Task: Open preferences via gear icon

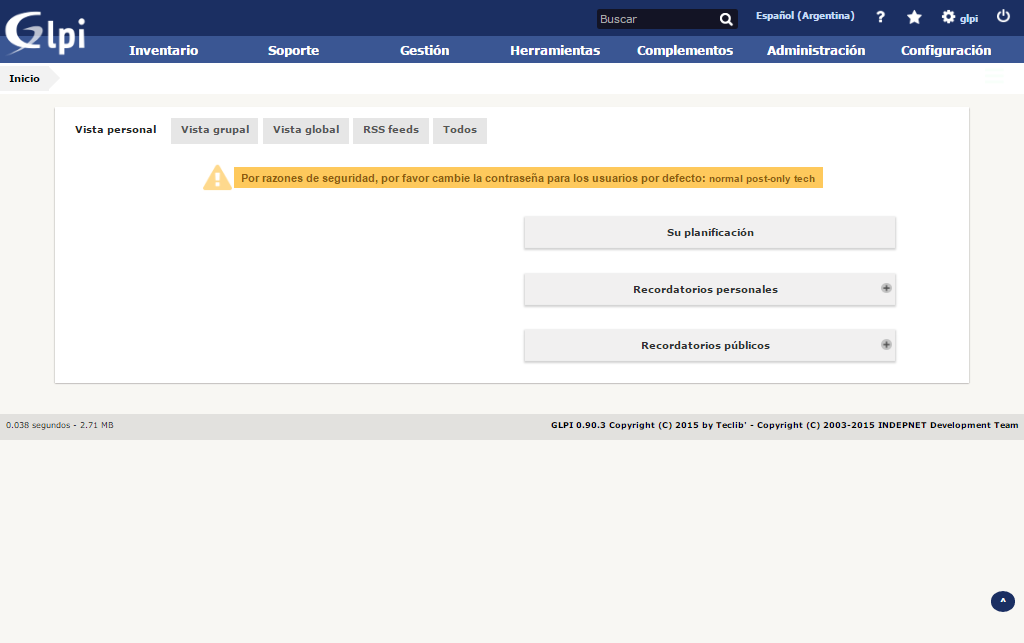Action: coord(948,17)
